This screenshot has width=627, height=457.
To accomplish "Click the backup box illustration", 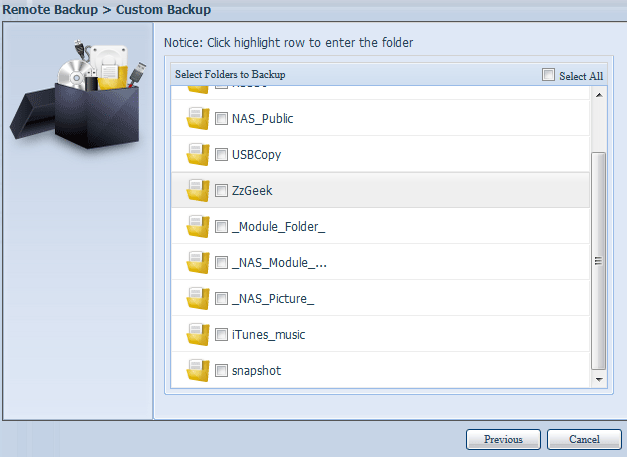I will point(78,94).
